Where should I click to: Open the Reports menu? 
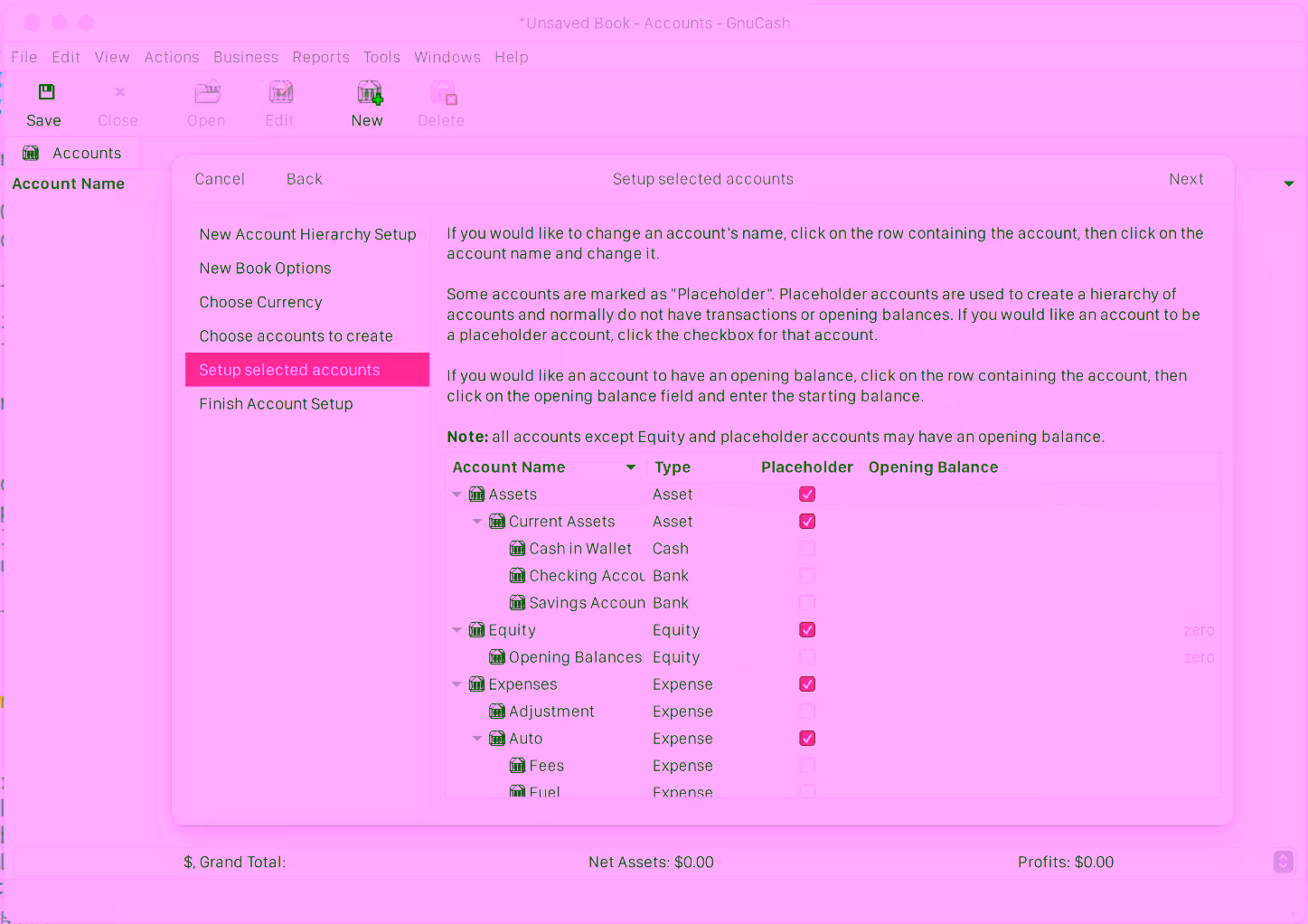pos(320,57)
